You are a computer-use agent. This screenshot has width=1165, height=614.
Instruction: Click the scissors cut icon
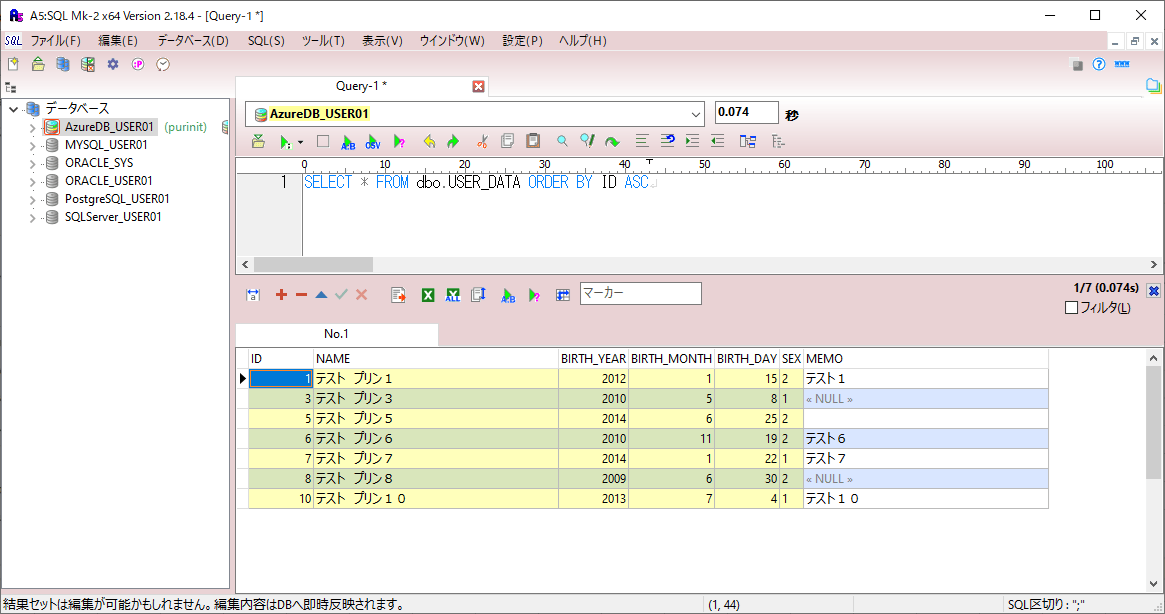coord(482,141)
